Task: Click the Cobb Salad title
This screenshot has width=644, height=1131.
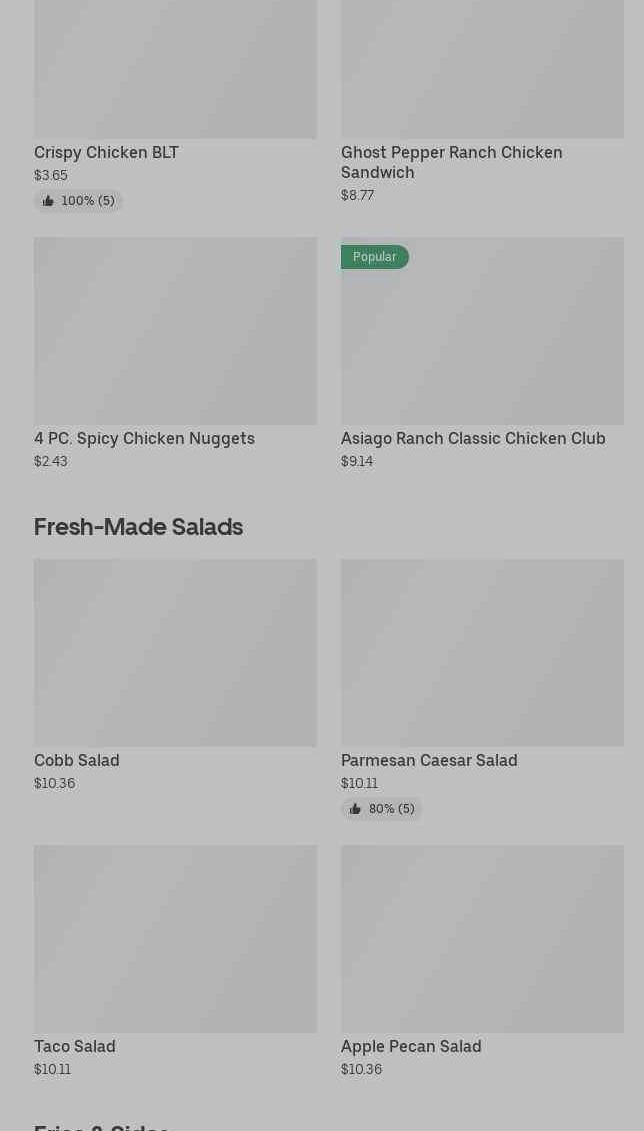Action: pyautogui.click(x=76, y=761)
